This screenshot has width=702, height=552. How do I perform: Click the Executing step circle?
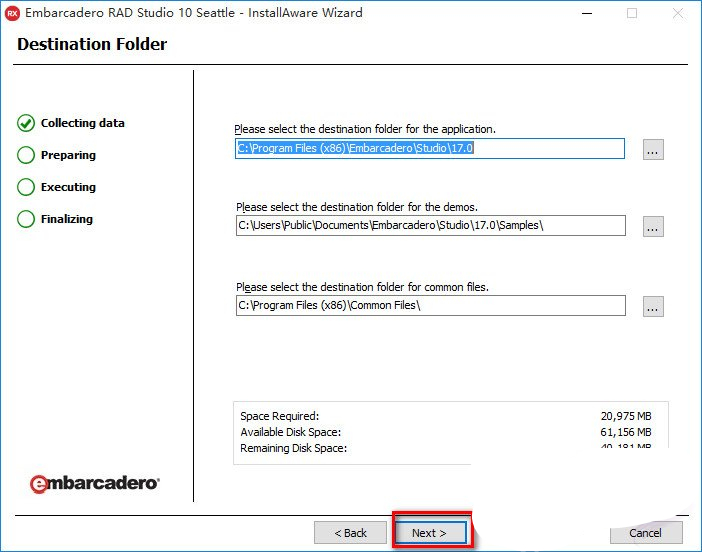click(26, 187)
